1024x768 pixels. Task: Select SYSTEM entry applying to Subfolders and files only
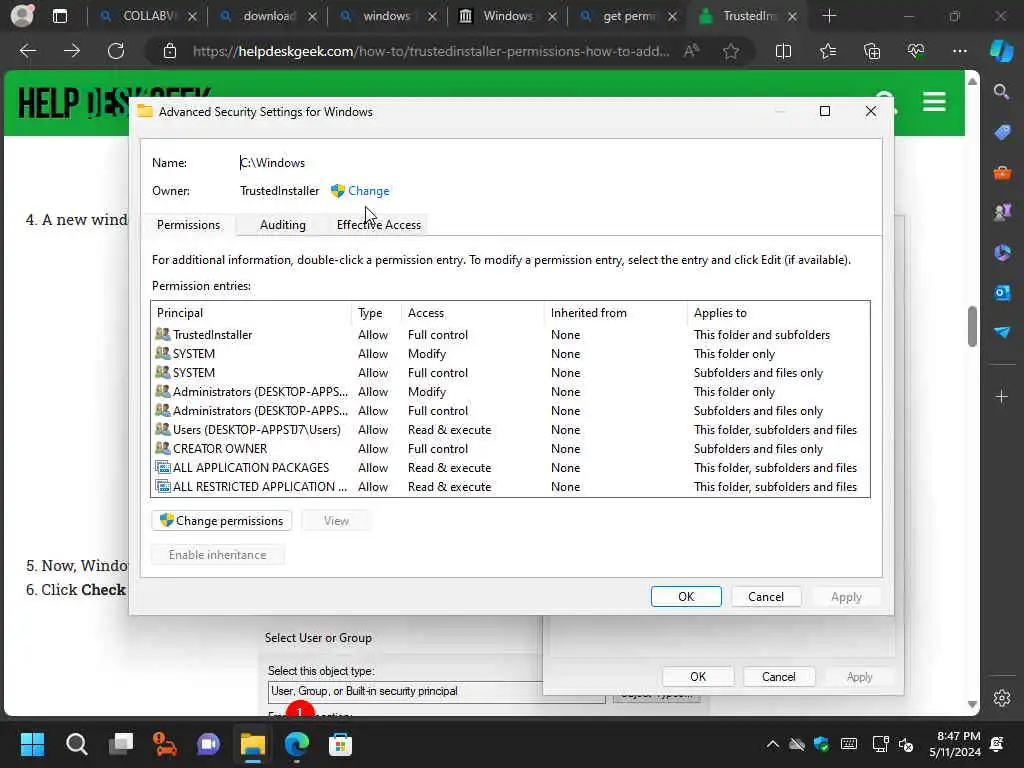click(x=510, y=372)
